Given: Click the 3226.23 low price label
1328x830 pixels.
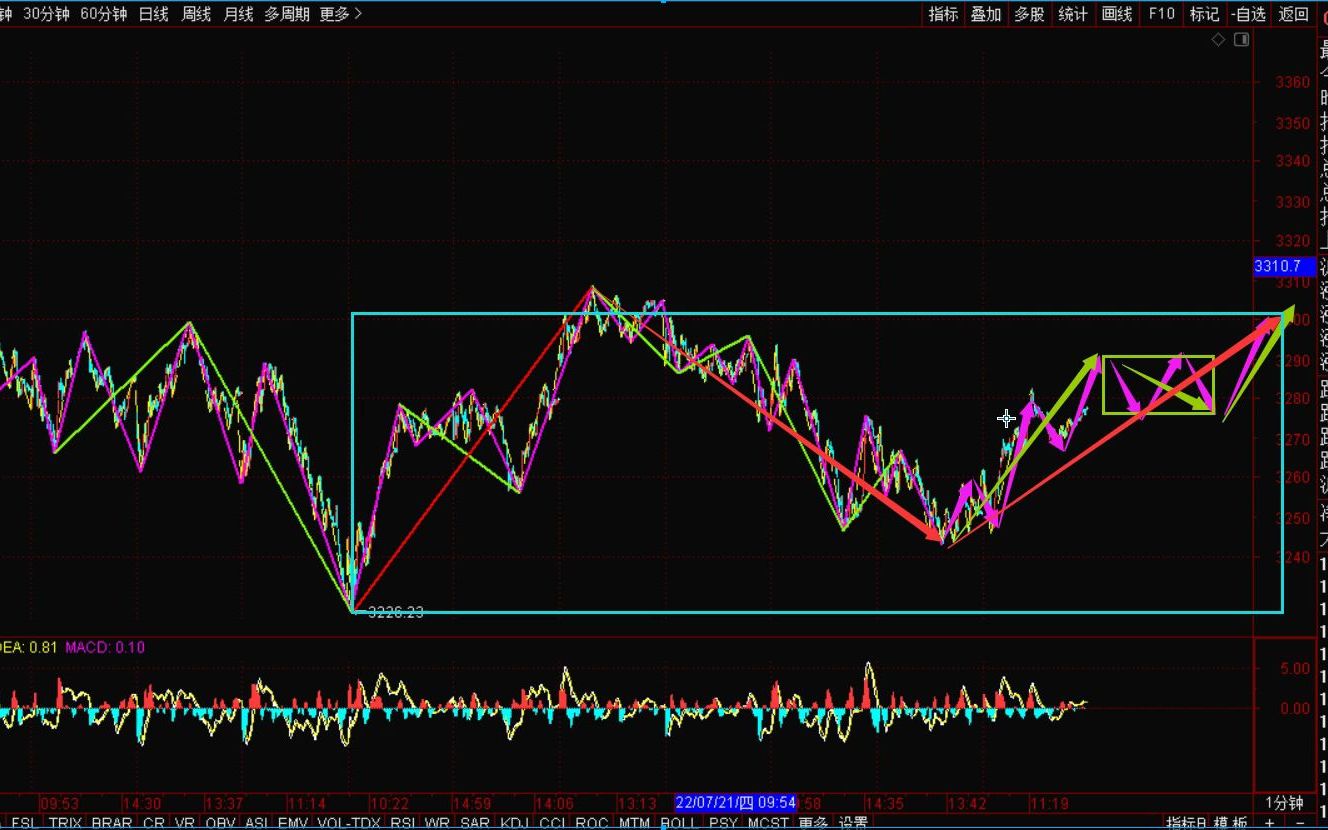Looking at the screenshot, I should click(395, 612).
